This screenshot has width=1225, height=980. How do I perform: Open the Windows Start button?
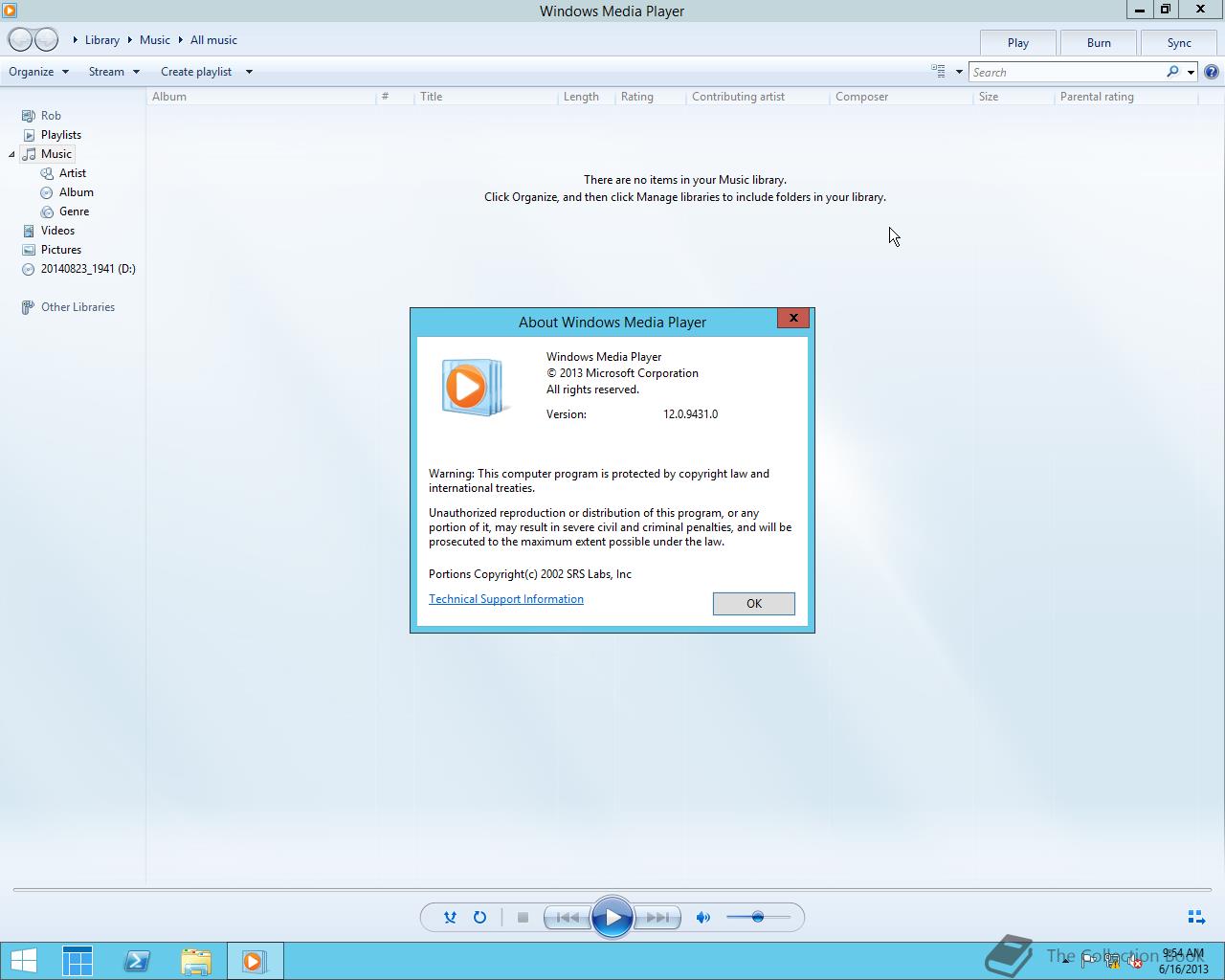tap(23, 961)
